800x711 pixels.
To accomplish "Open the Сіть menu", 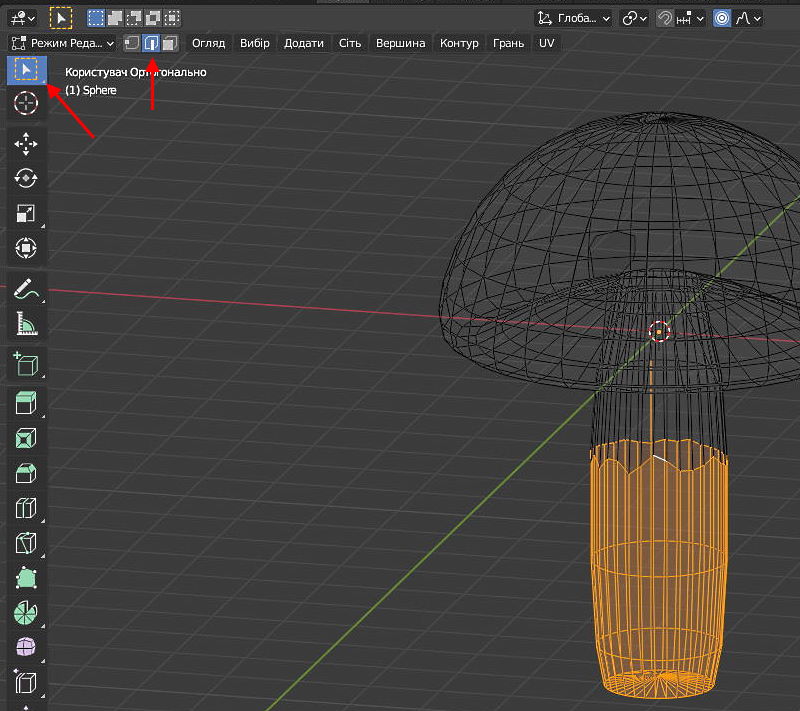I will coord(349,43).
